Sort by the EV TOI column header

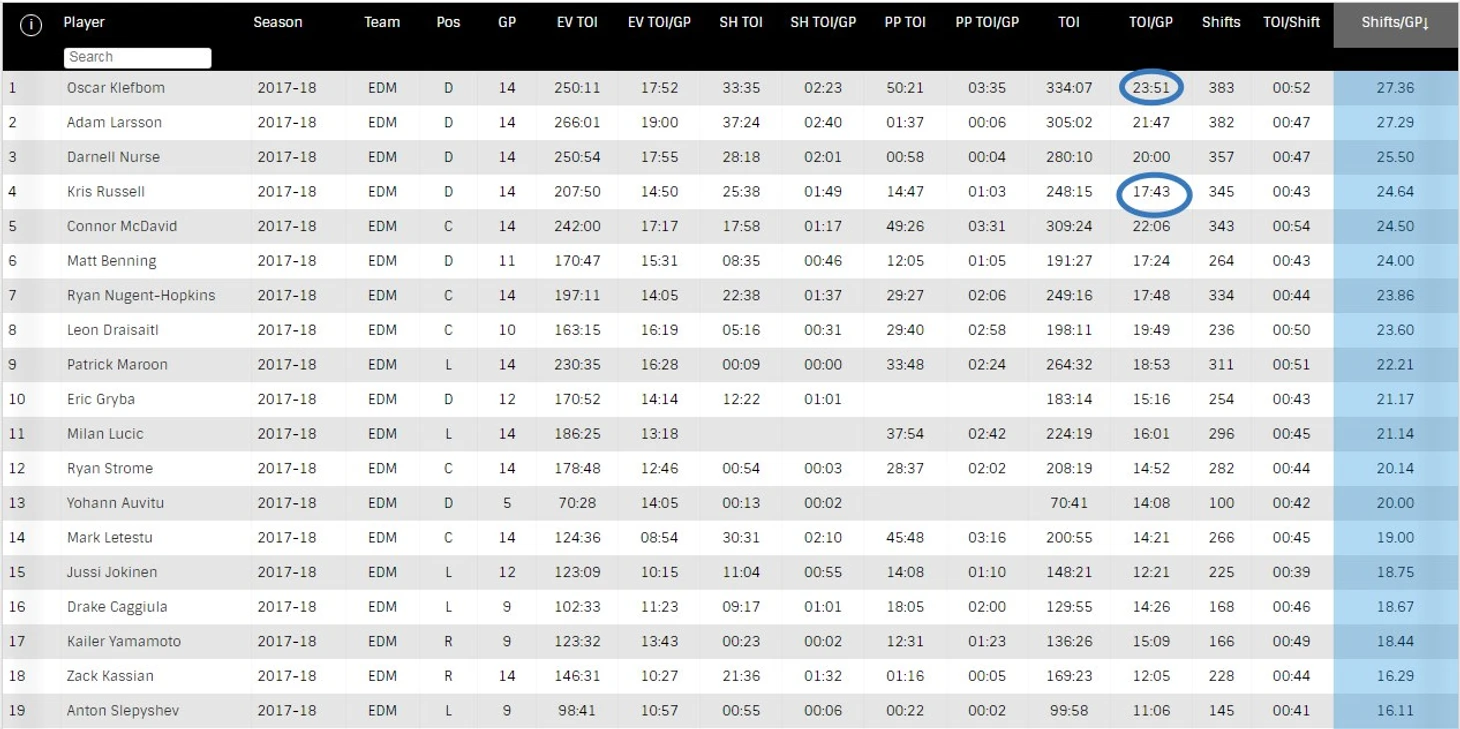point(577,22)
